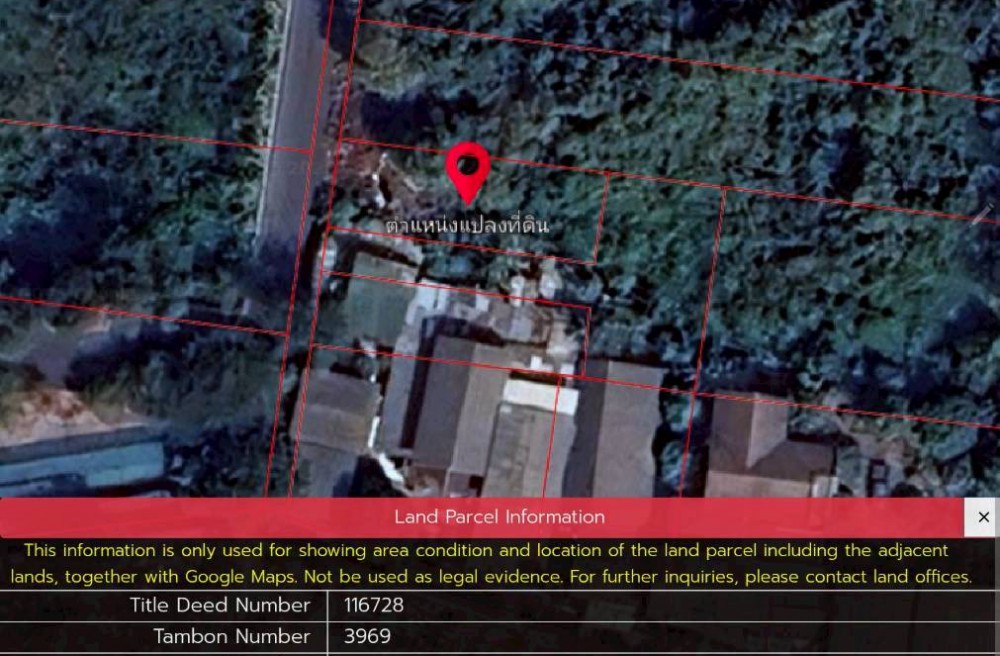Select the Land Parcel Information header bar

[498, 517]
